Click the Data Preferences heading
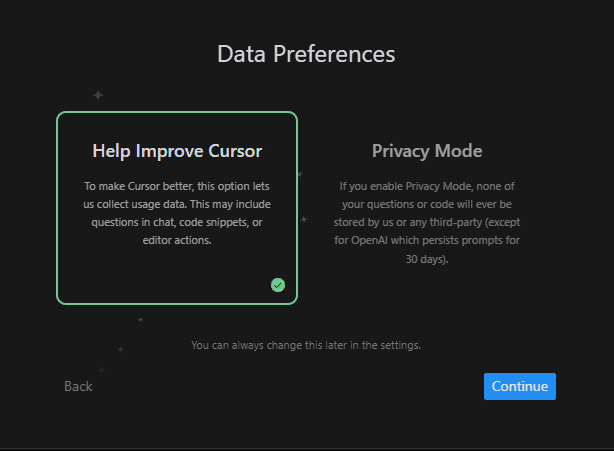This screenshot has height=451, width=614. [x=306, y=54]
